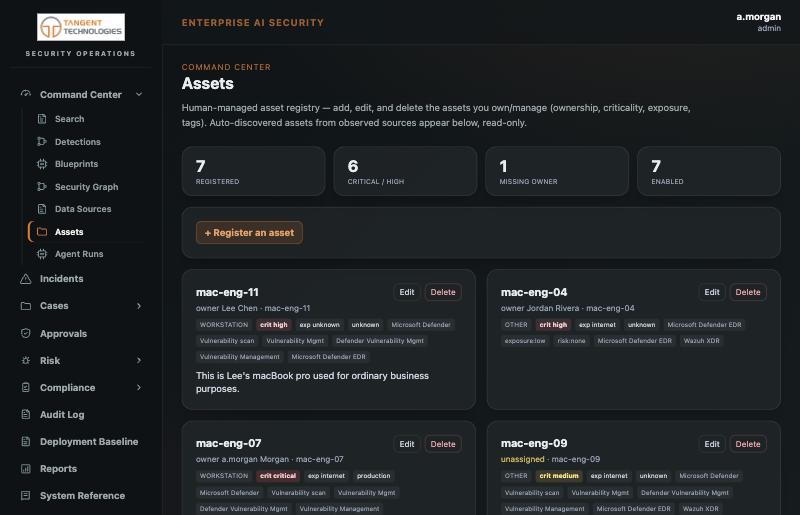This screenshot has width=800, height=515.
Task: Click the Enterprise AI Security header
Action: click(253, 22)
